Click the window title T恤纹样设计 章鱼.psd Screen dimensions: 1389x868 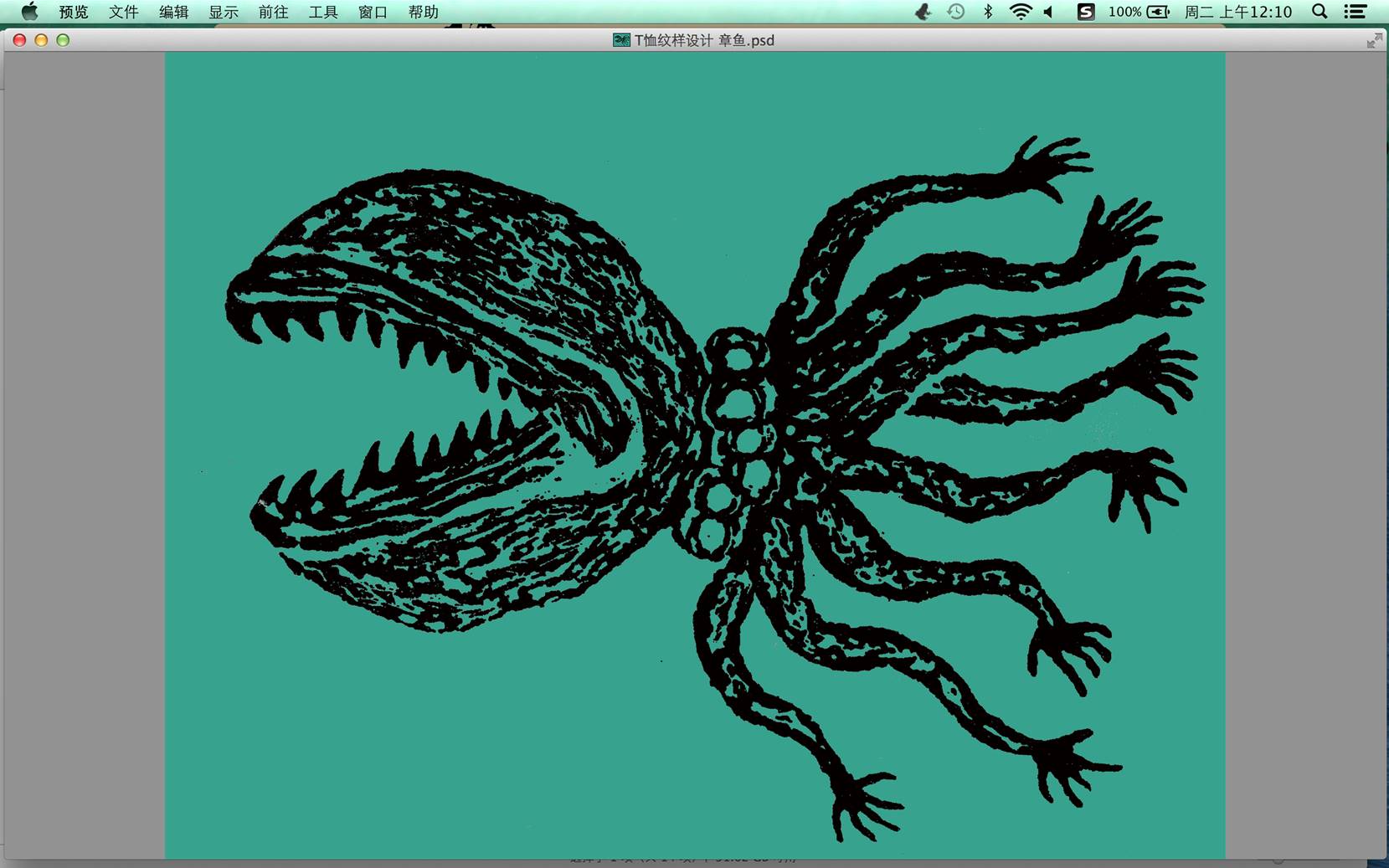pyautogui.click(x=703, y=40)
